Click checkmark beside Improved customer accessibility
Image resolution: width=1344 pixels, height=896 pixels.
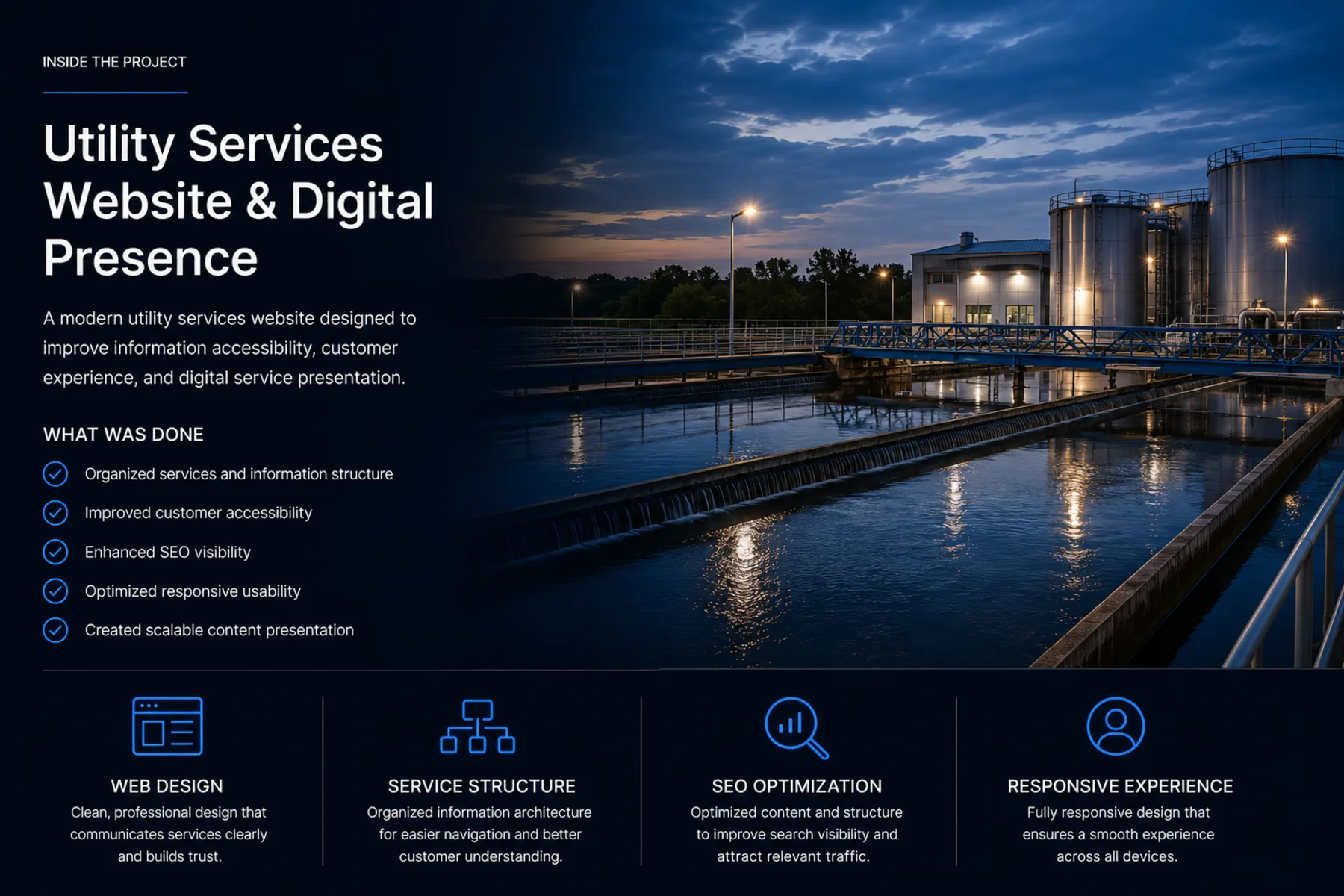[x=55, y=513]
